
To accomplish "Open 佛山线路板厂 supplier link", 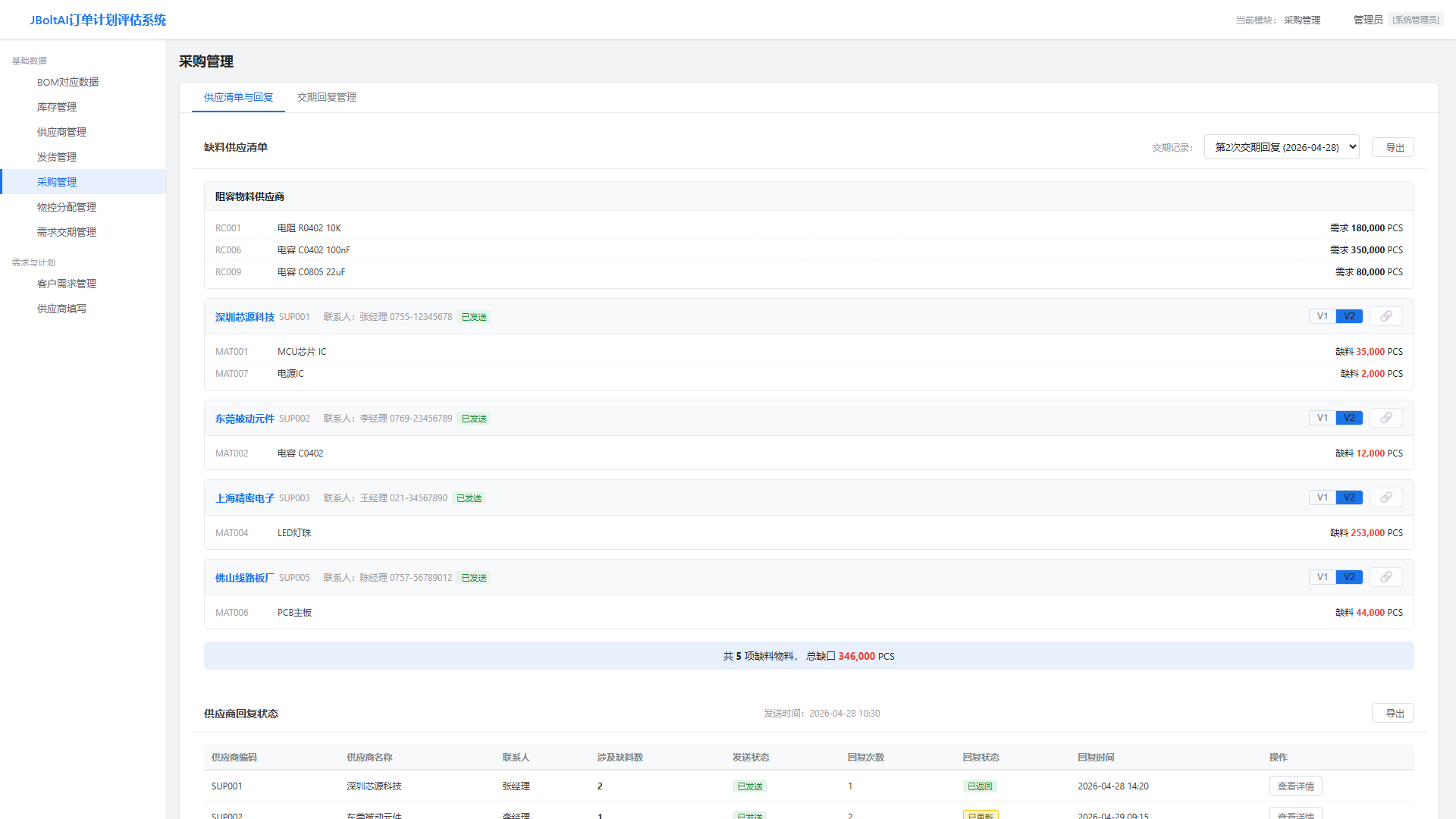I will click(244, 578).
